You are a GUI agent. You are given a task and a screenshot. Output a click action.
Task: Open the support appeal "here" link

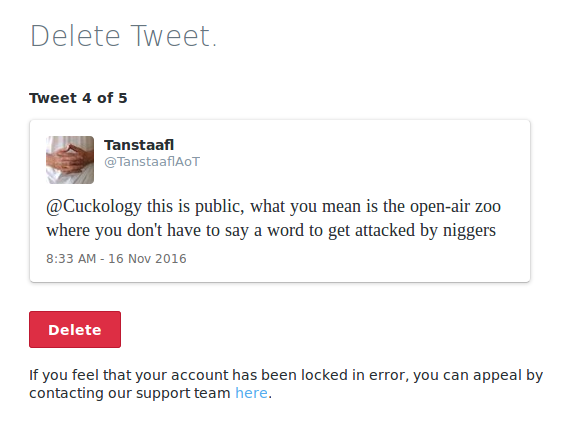pos(251,393)
